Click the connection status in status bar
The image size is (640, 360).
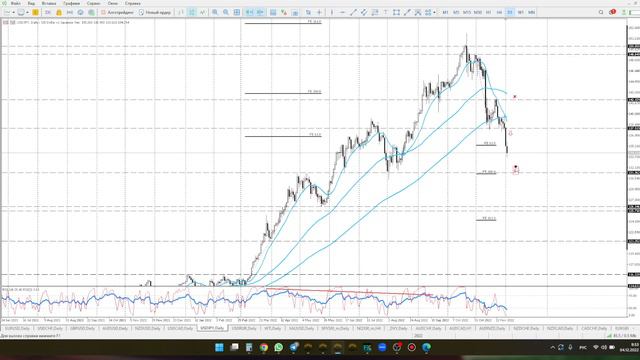[x=622, y=336]
